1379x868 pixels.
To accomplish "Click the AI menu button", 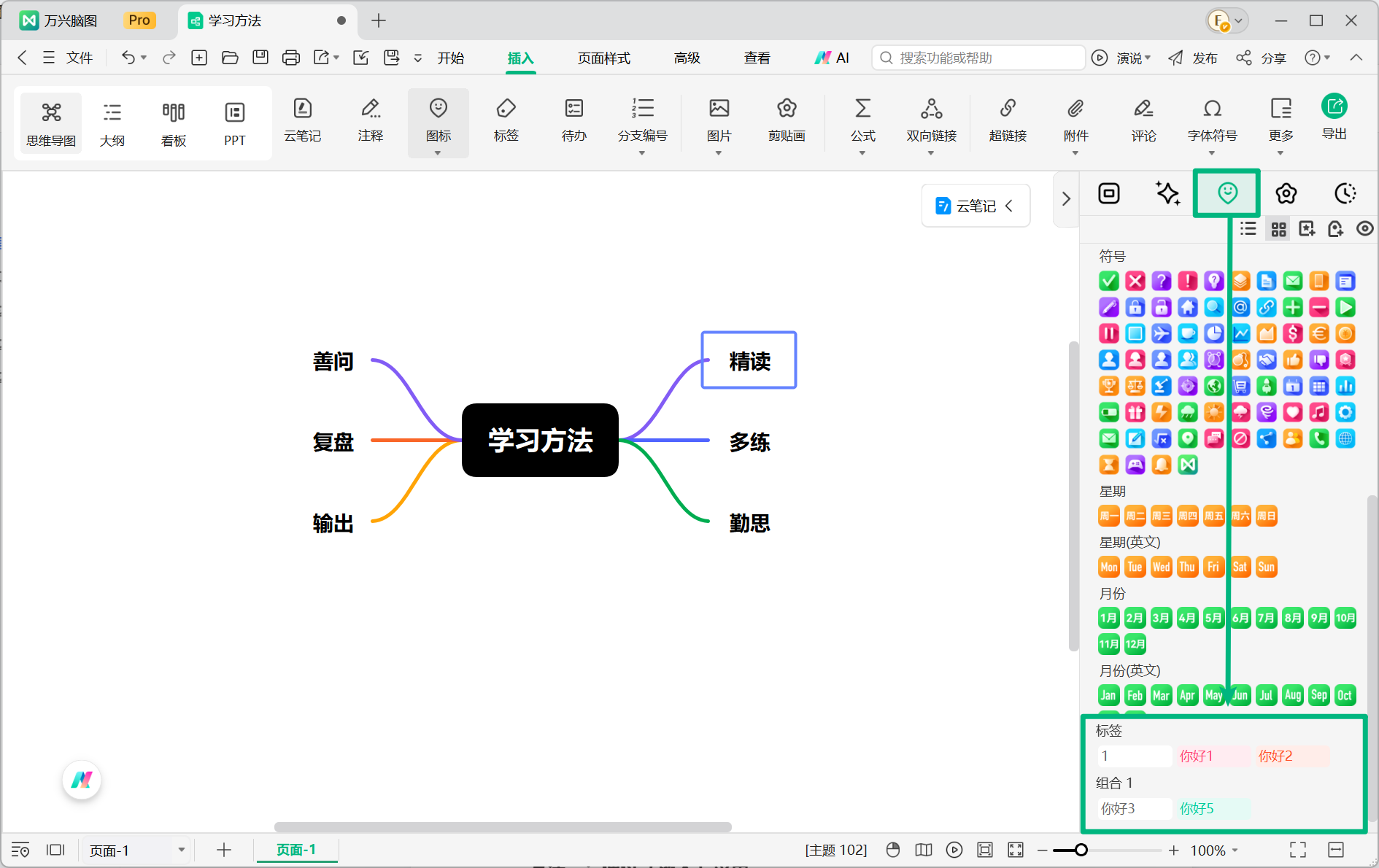I will 832,58.
